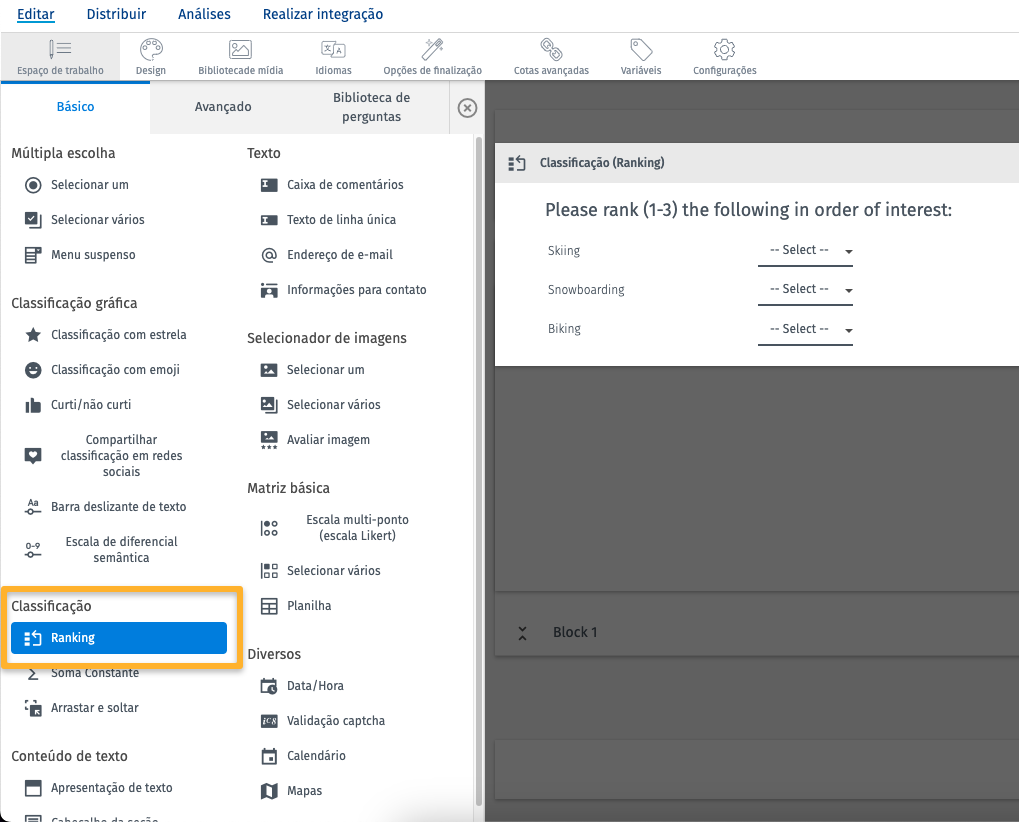Add a Validação captcha question

click(323, 721)
